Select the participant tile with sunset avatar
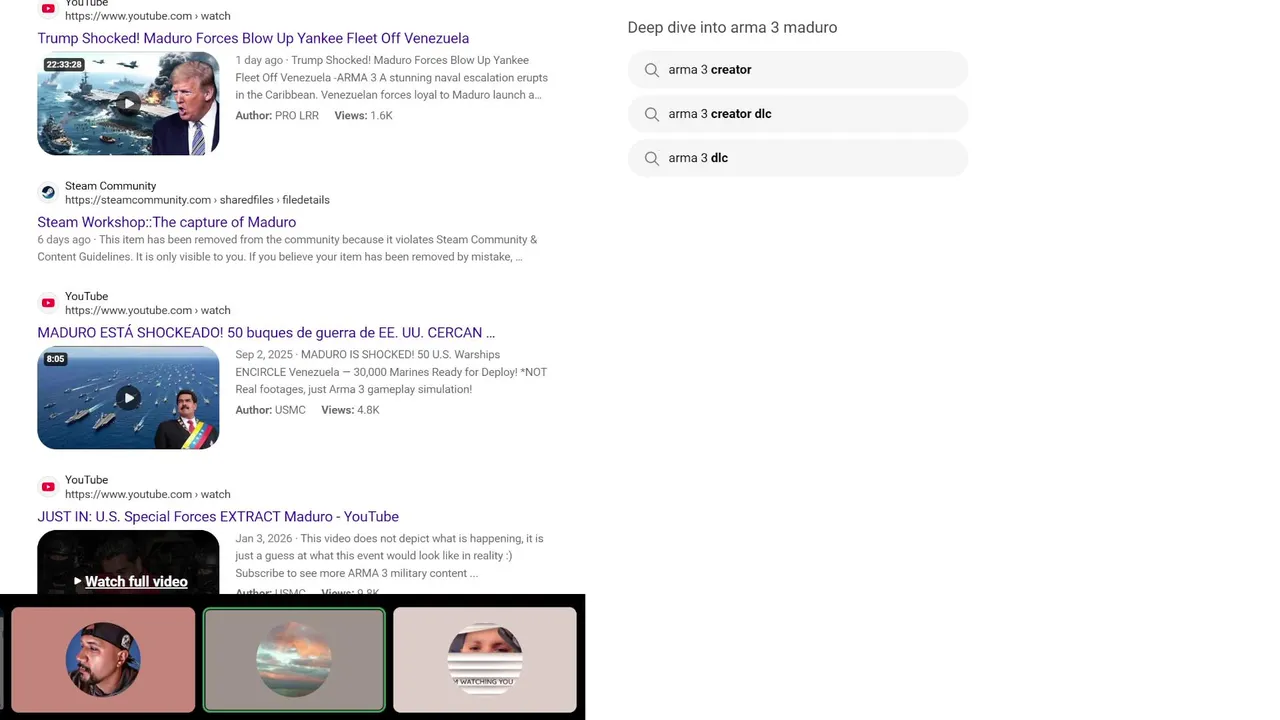 (x=294, y=660)
